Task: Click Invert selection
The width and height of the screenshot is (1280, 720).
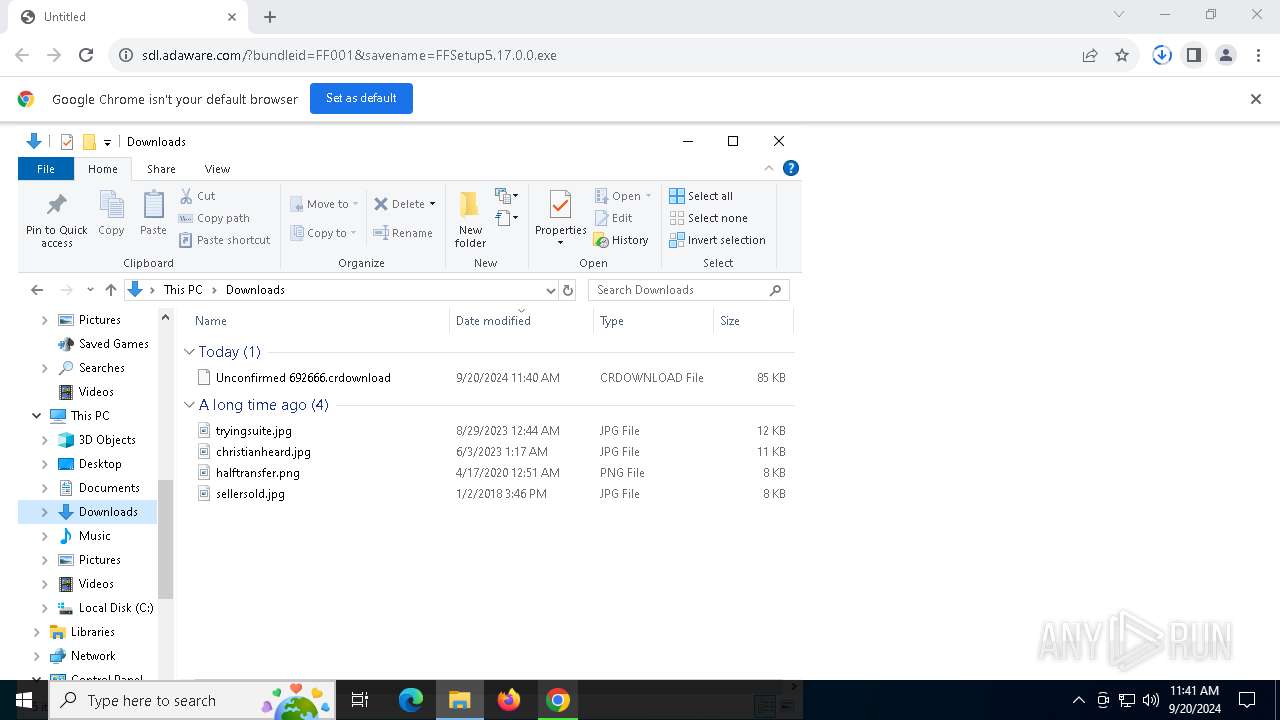Action: pos(717,240)
